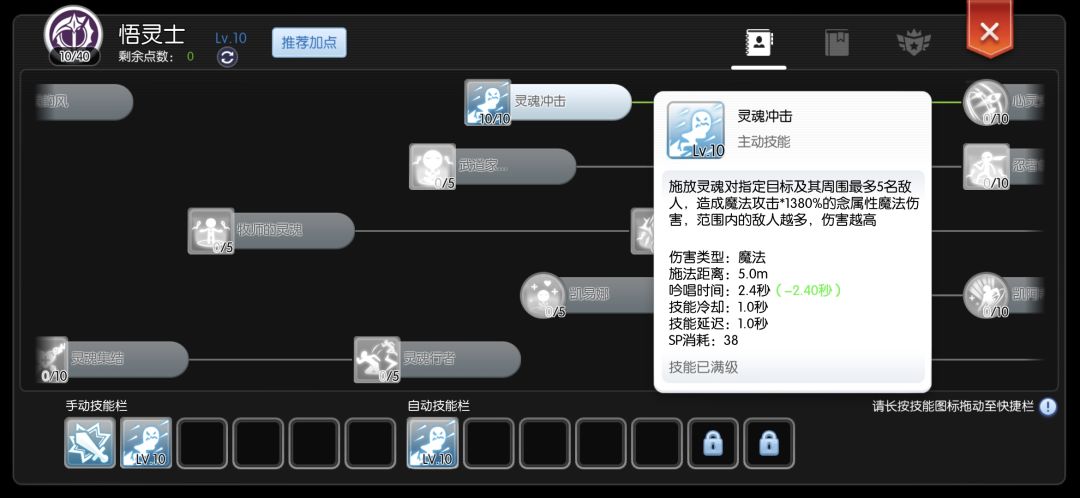Click the 牧师的灵魂 label
The height and width of the screenshot is (498, 1080).
pyautogui.click(x=270, y=230)
